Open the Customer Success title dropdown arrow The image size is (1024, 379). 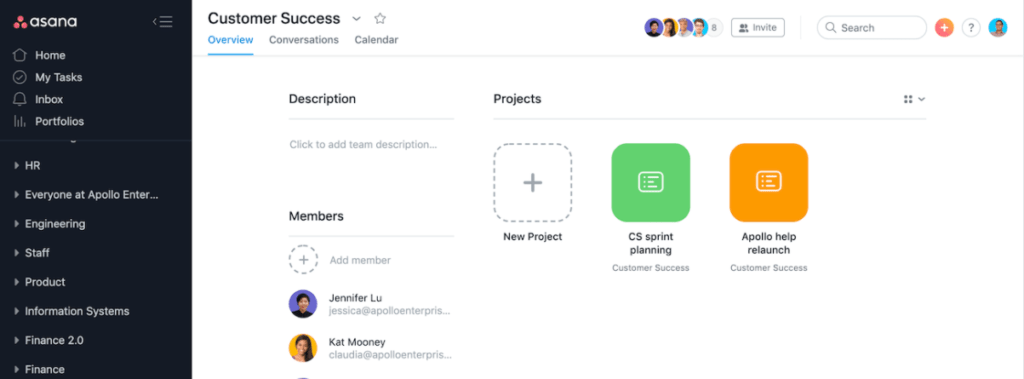pos(356,19)
